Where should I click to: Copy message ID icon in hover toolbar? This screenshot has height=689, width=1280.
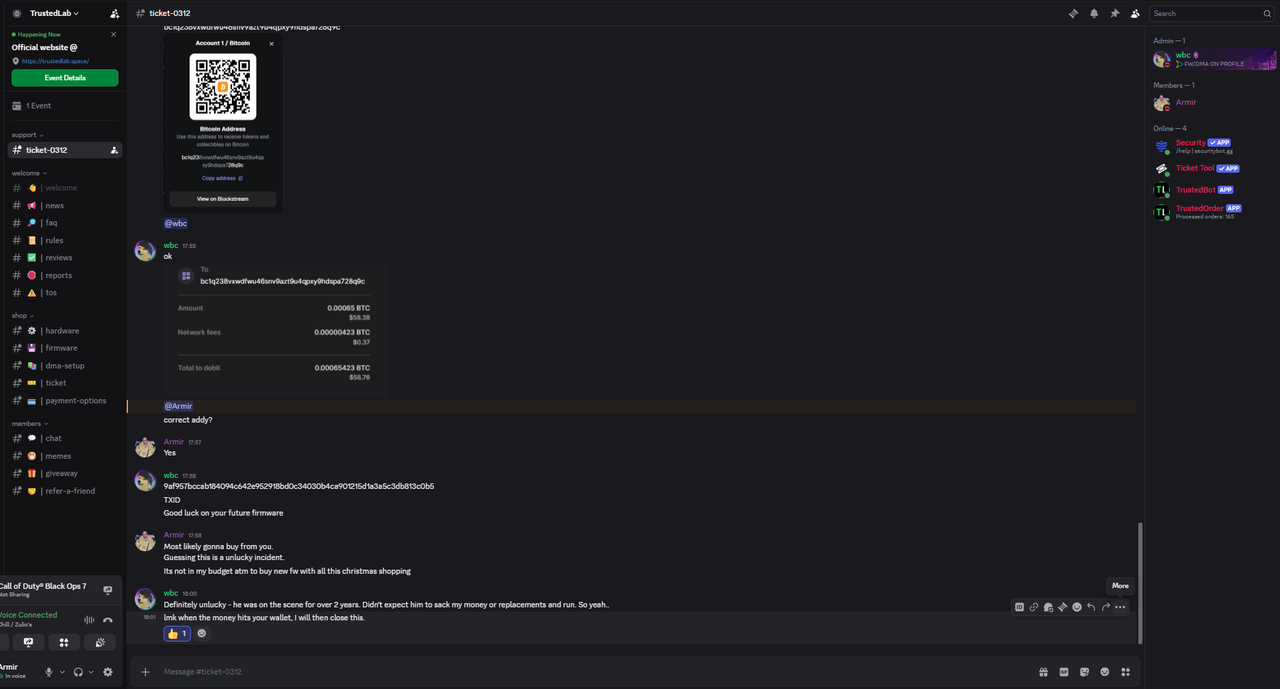[1019, 607]
